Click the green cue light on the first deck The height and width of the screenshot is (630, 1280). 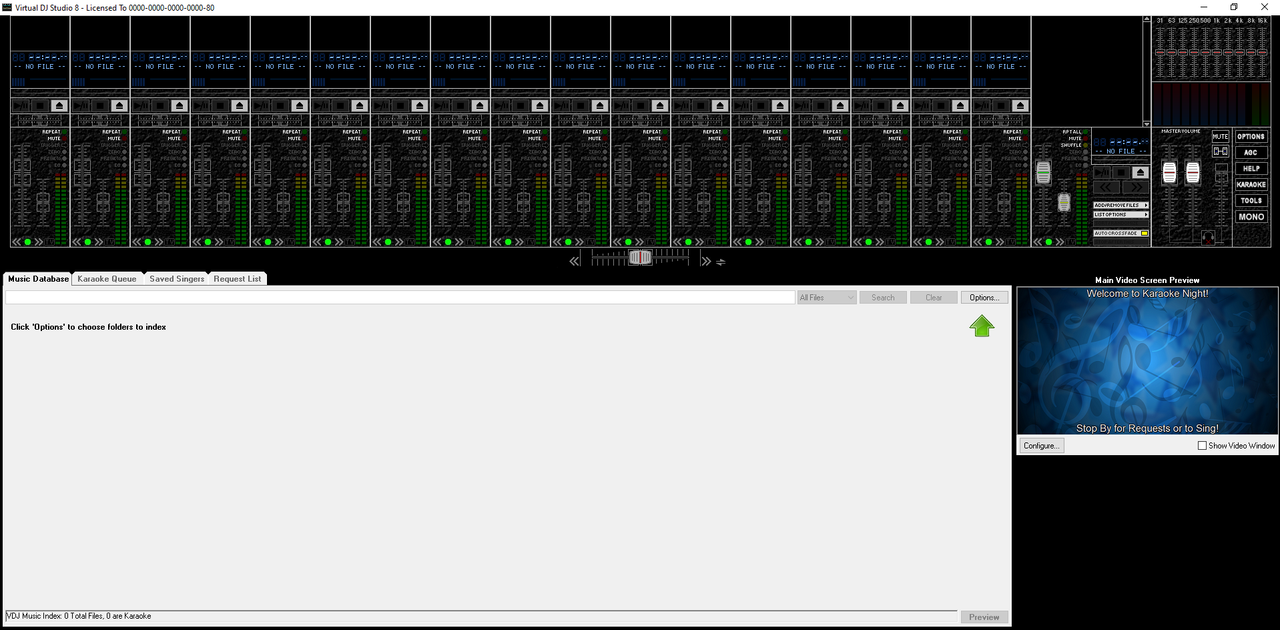pyautogui.click(x=28, y=242)
